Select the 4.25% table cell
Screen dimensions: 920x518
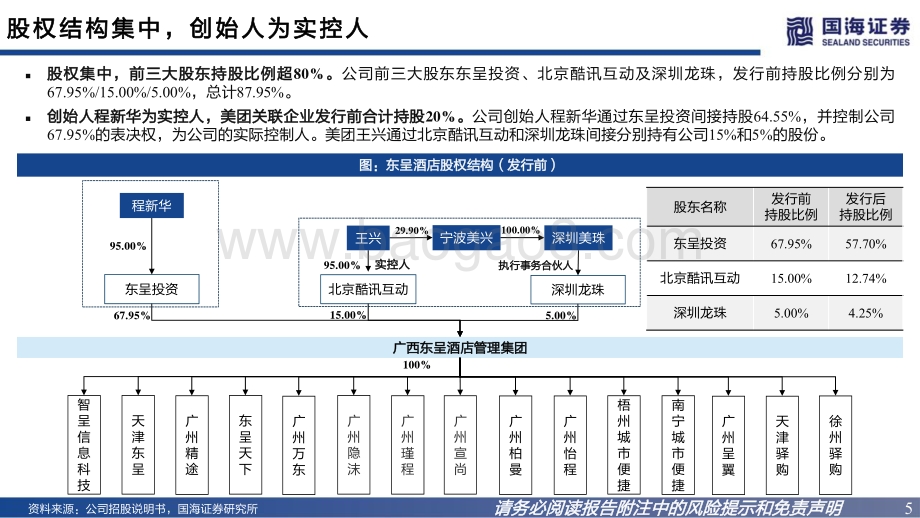865,313
